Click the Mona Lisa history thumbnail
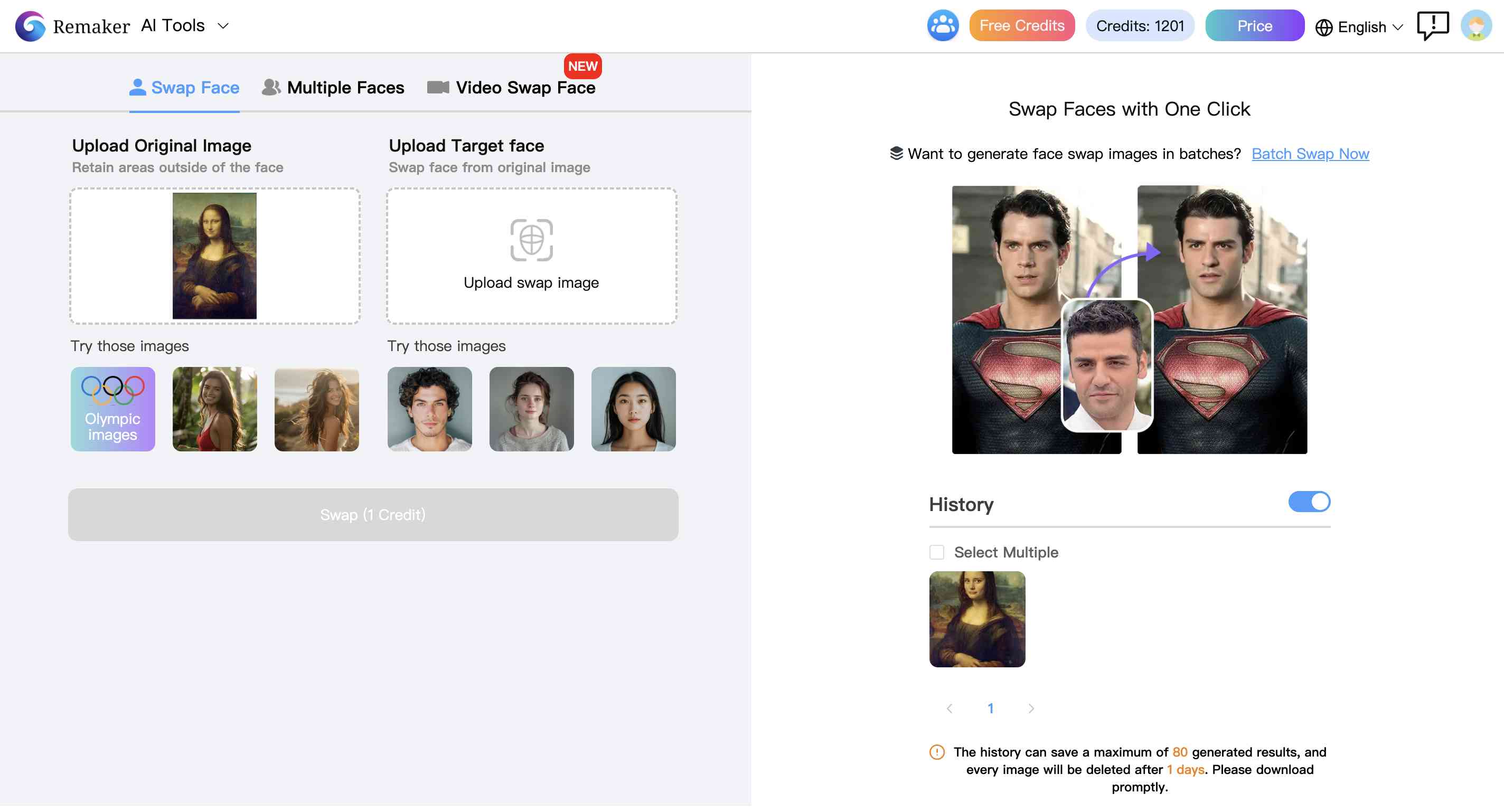Viewport: 1504px width, 812px height. pyautogui.click(x=977, y=618)
